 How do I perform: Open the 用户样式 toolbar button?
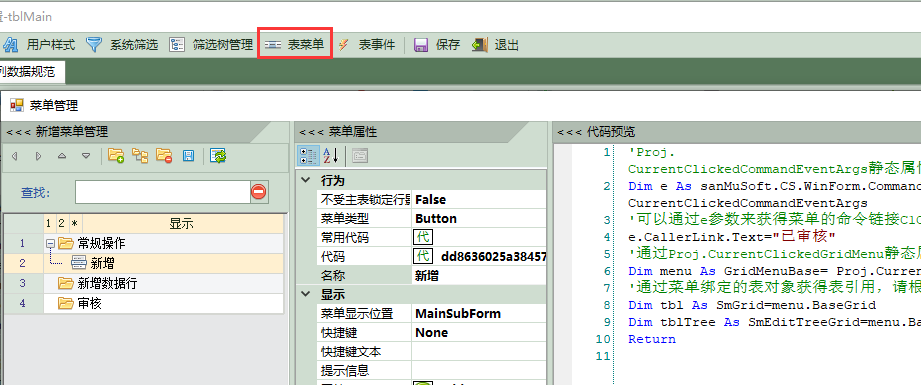coord(39,45)
